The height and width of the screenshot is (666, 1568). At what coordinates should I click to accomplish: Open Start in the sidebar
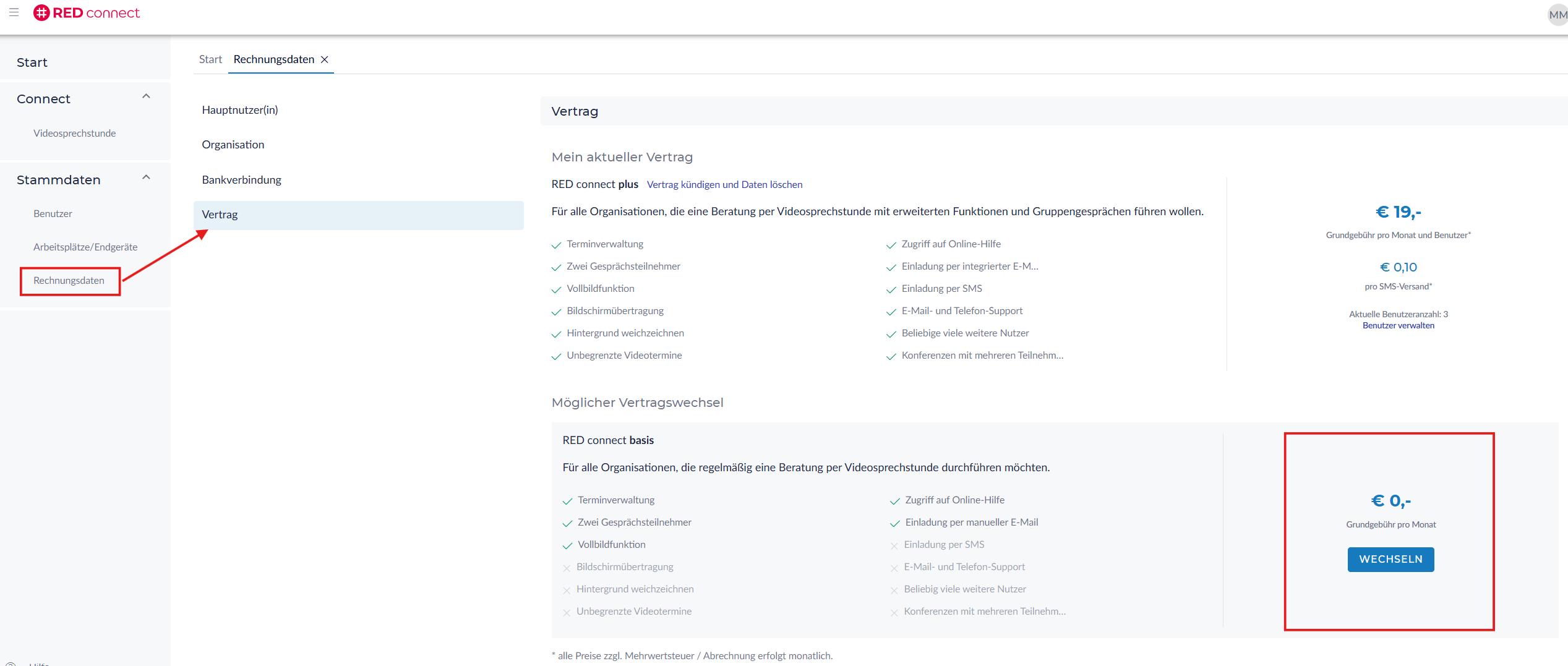pyautogui.click(x=32, y=62)
